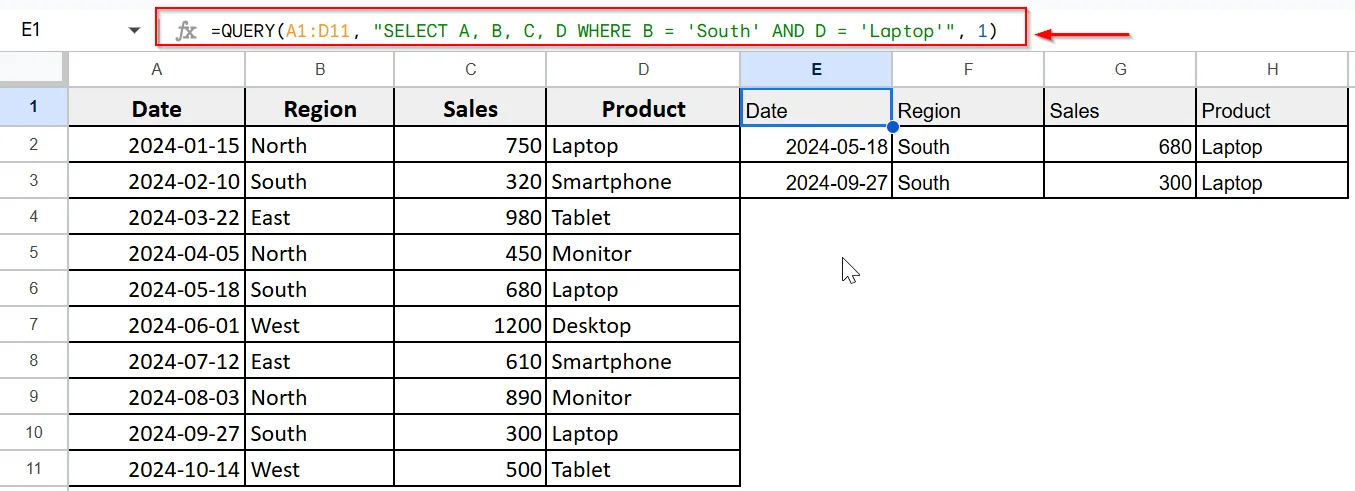Viewport: 1355px width, 491px height.
Task: Click cell with date 2024-04-05
Action: coord(157,253)
